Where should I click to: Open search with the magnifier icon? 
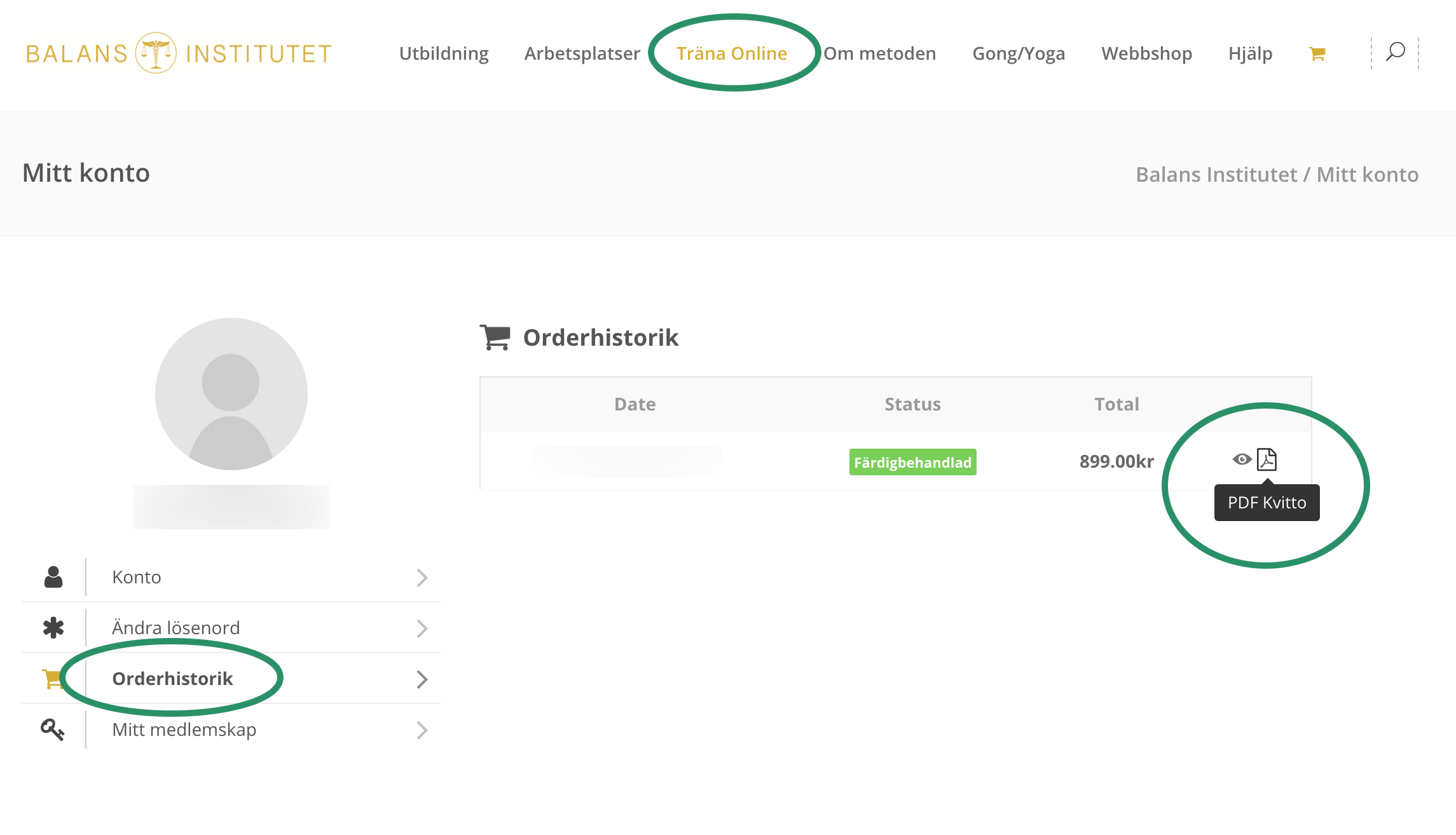pyautogui.click(x=1395, y=52)
